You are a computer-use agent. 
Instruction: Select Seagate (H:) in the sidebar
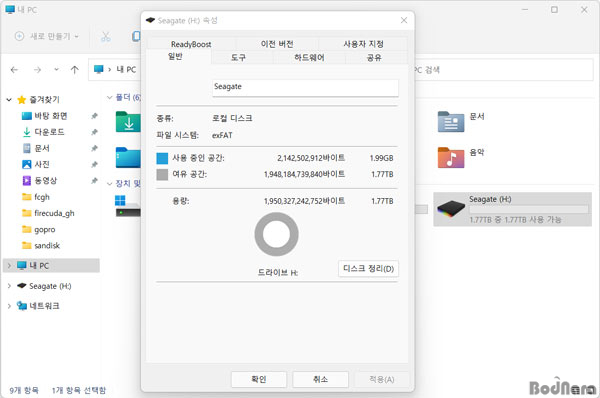coord(50,286)
